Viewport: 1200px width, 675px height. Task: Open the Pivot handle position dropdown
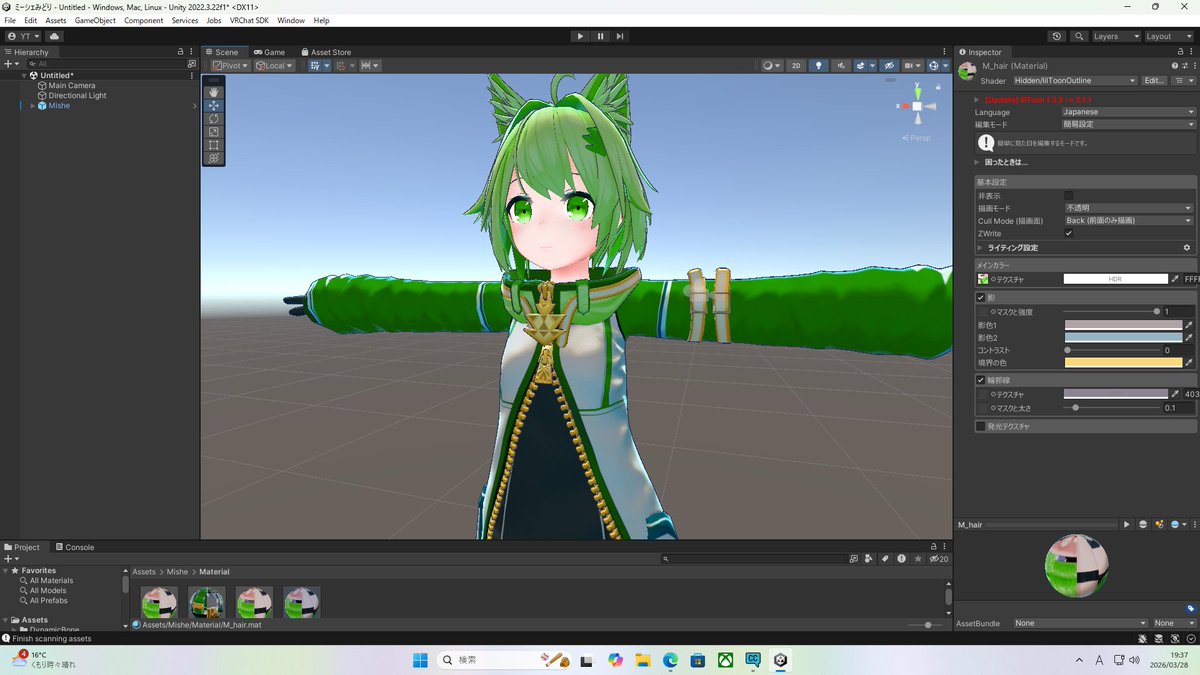click(x=230, y=65)
